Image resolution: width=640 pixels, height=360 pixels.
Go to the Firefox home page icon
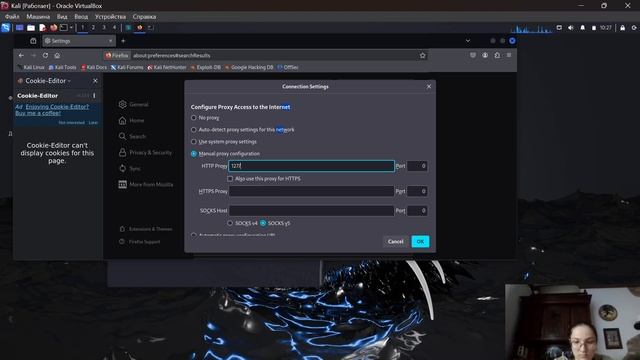point(57,56)
